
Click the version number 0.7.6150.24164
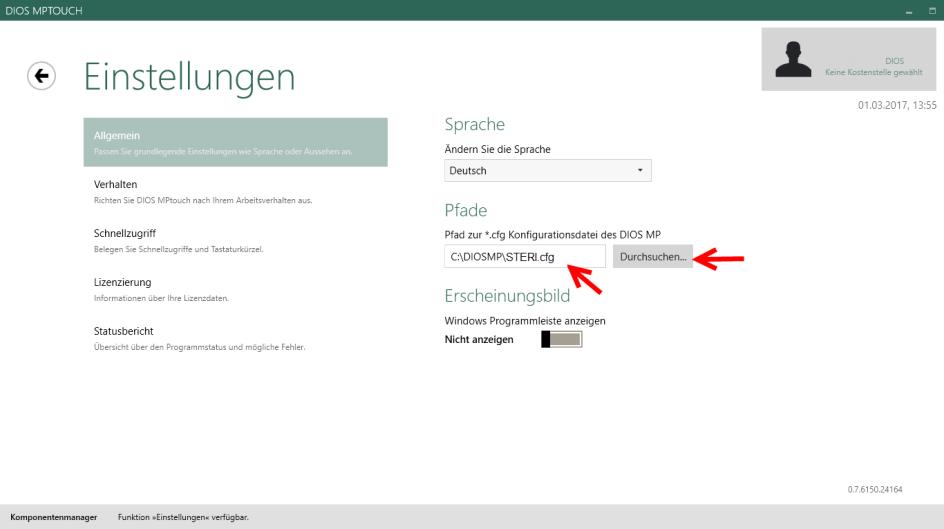coord(874,489)
